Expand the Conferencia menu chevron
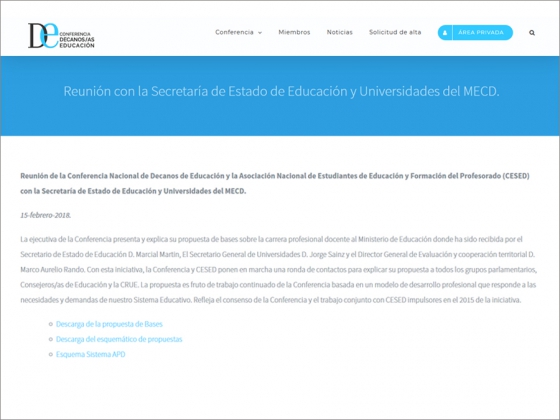This screenshot has height=420, width=560. pyautogui.click(x=260, y=32)
